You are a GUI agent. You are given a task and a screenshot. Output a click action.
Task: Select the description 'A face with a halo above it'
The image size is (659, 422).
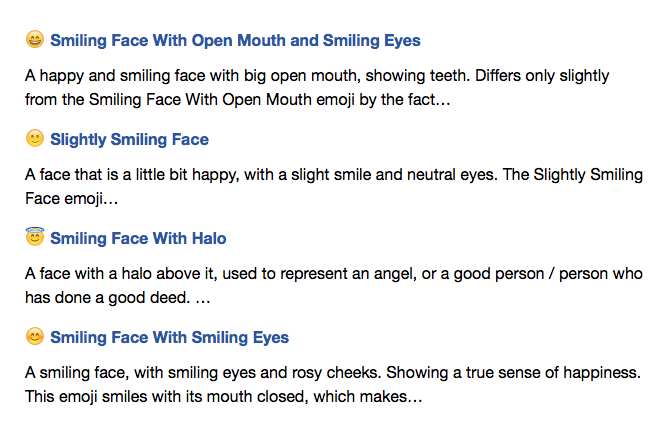(334, 285)
